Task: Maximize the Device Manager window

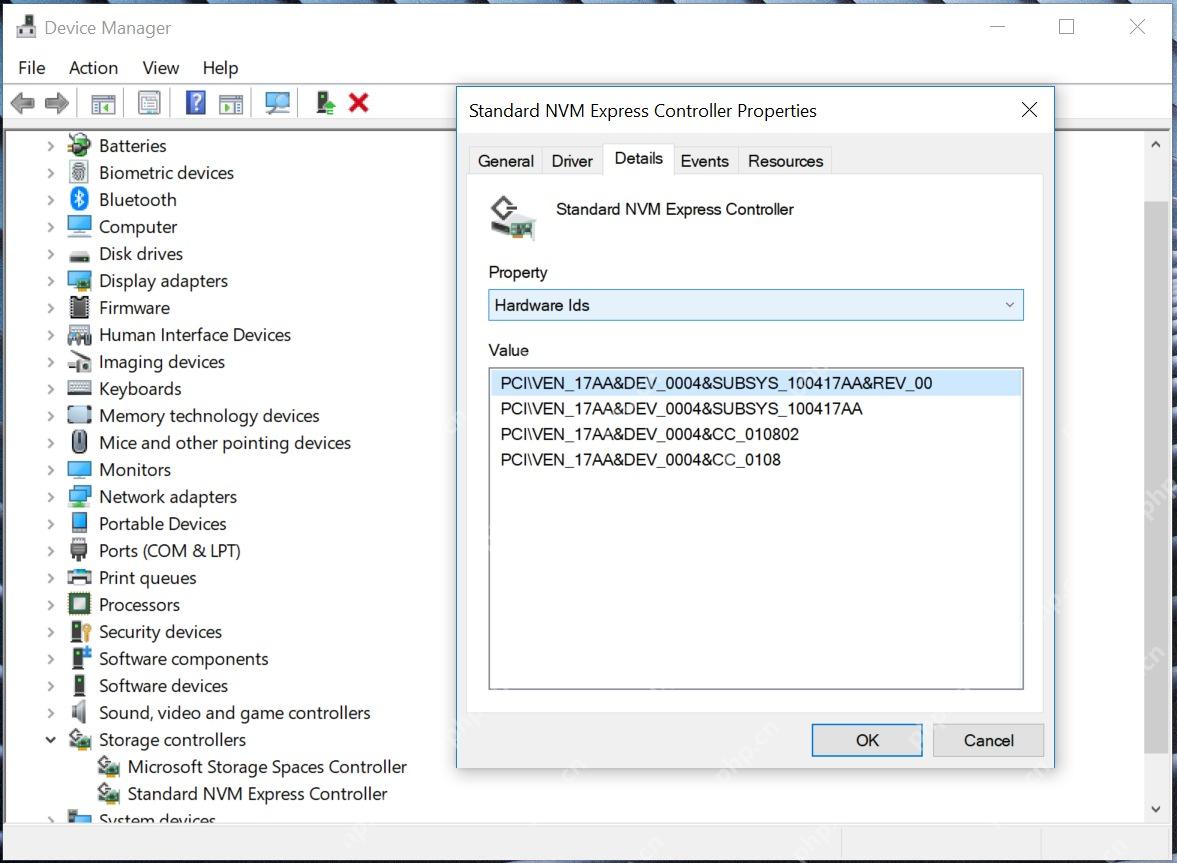Action: (1066, 27)
